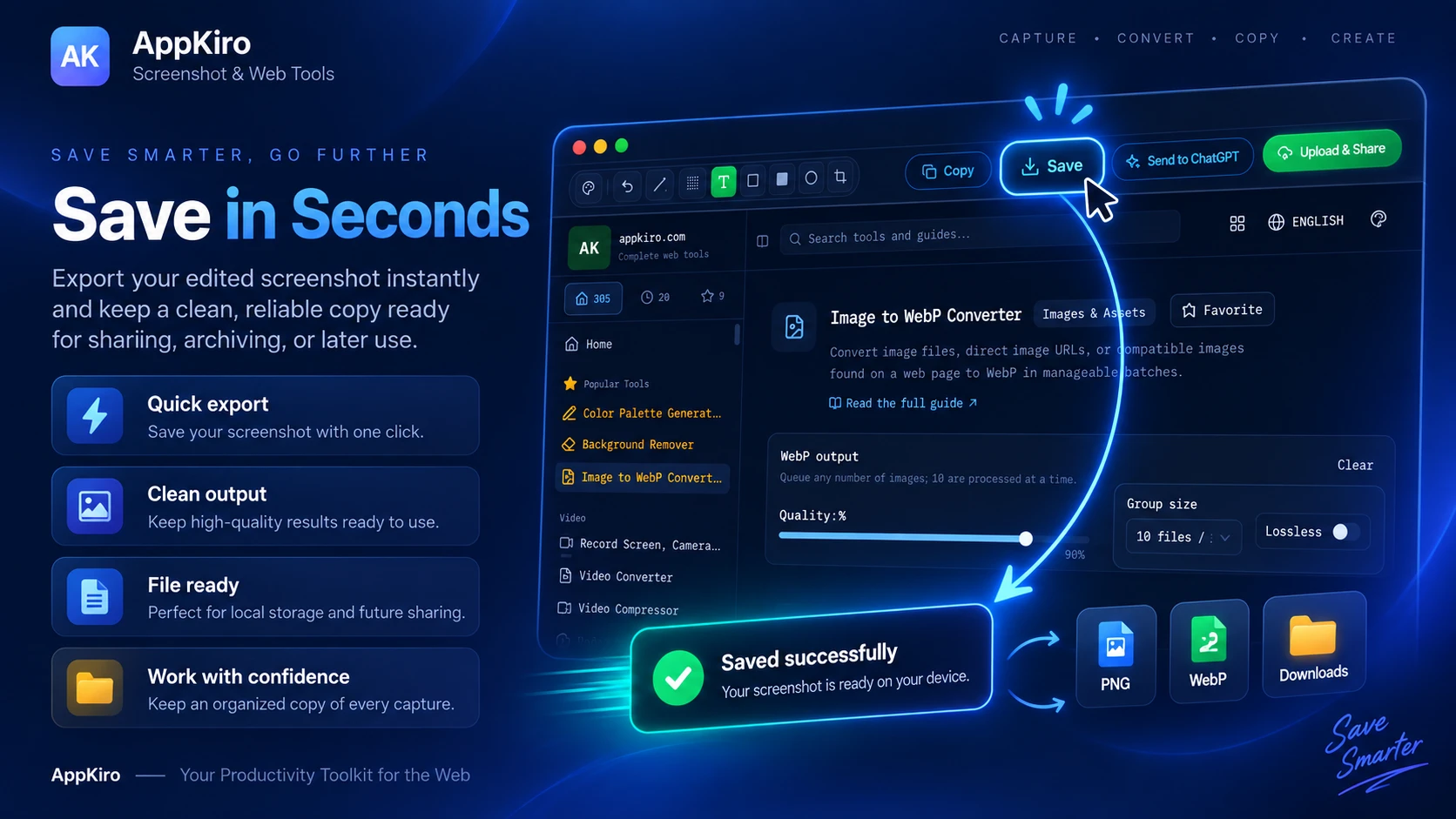Open Video Compressor in sidebar
The image size is (1456, 819).
[x=618, y=608]
